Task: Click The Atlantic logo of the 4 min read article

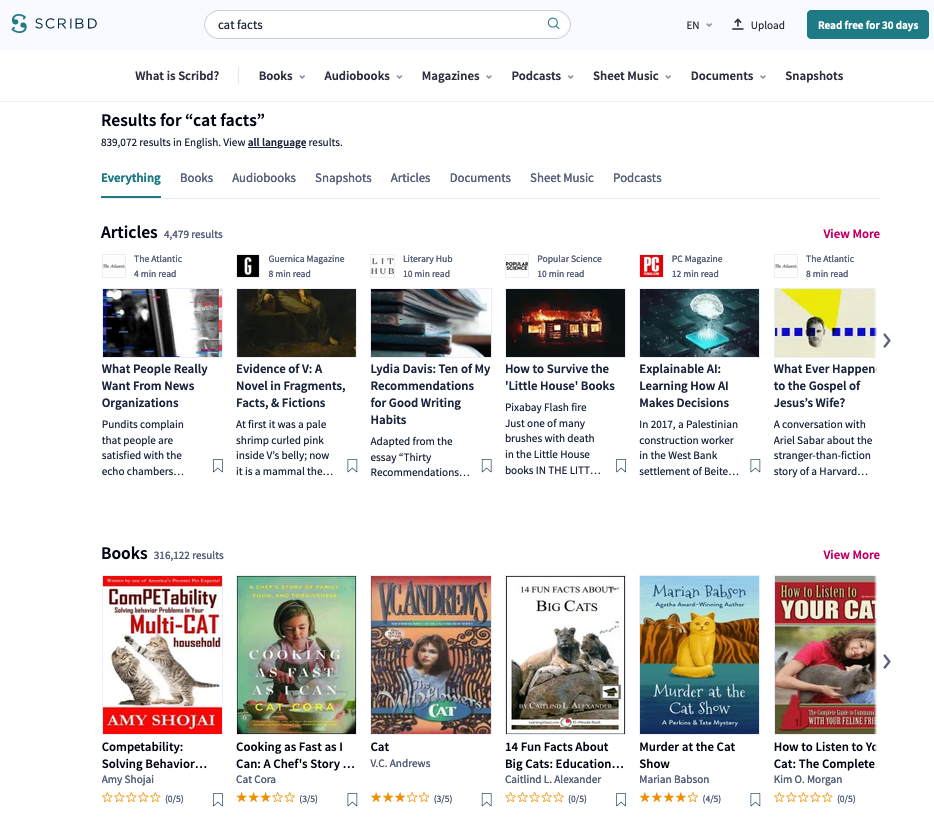Action: 114,266
